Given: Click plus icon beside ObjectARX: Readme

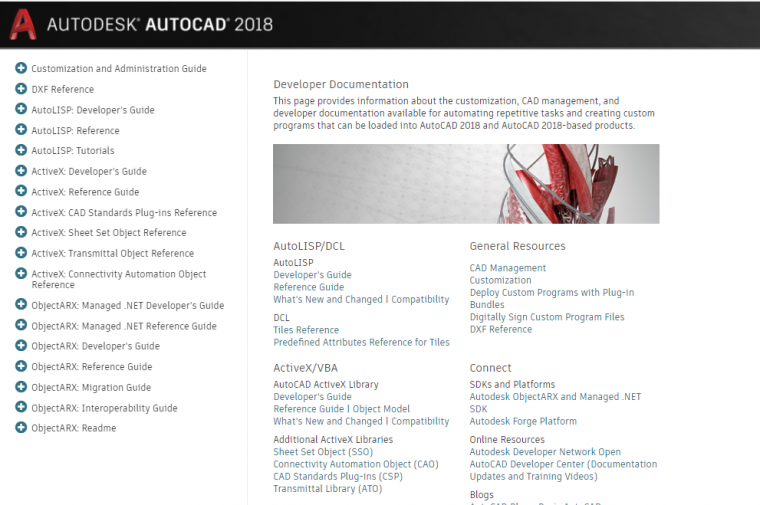Looking at the screenshot, I should [21, 428].
